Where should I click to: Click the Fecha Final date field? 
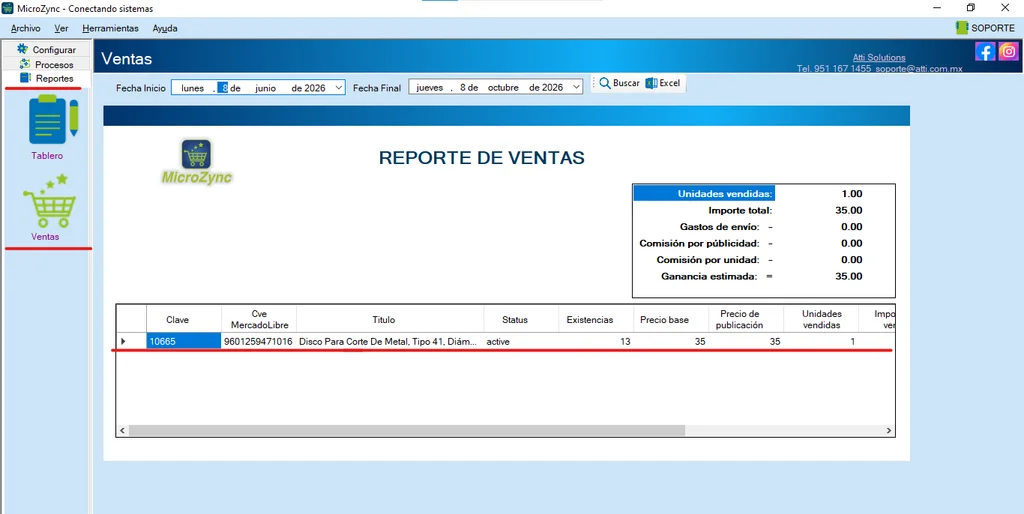point(496,88)
